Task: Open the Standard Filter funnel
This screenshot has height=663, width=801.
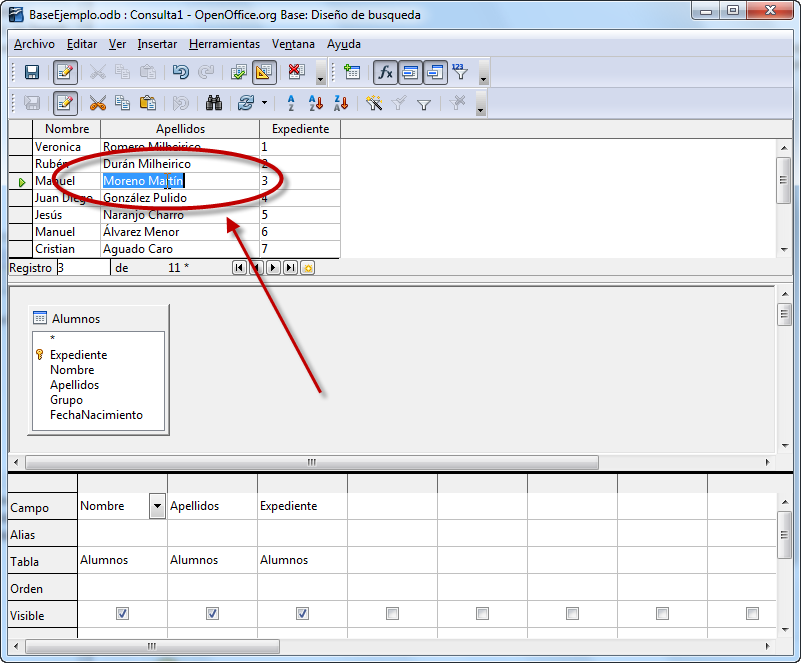Action: (x=423, y=105)
